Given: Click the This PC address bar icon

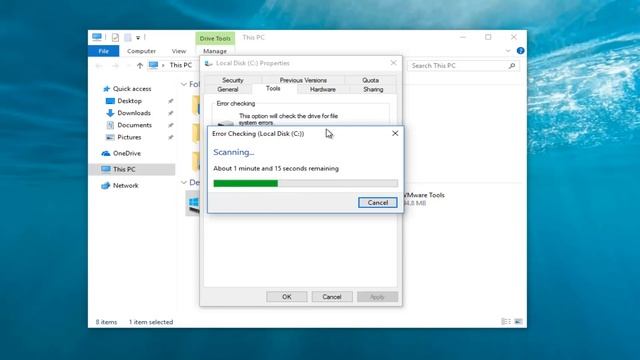Looking at the screenshot, I should [153, 65].
